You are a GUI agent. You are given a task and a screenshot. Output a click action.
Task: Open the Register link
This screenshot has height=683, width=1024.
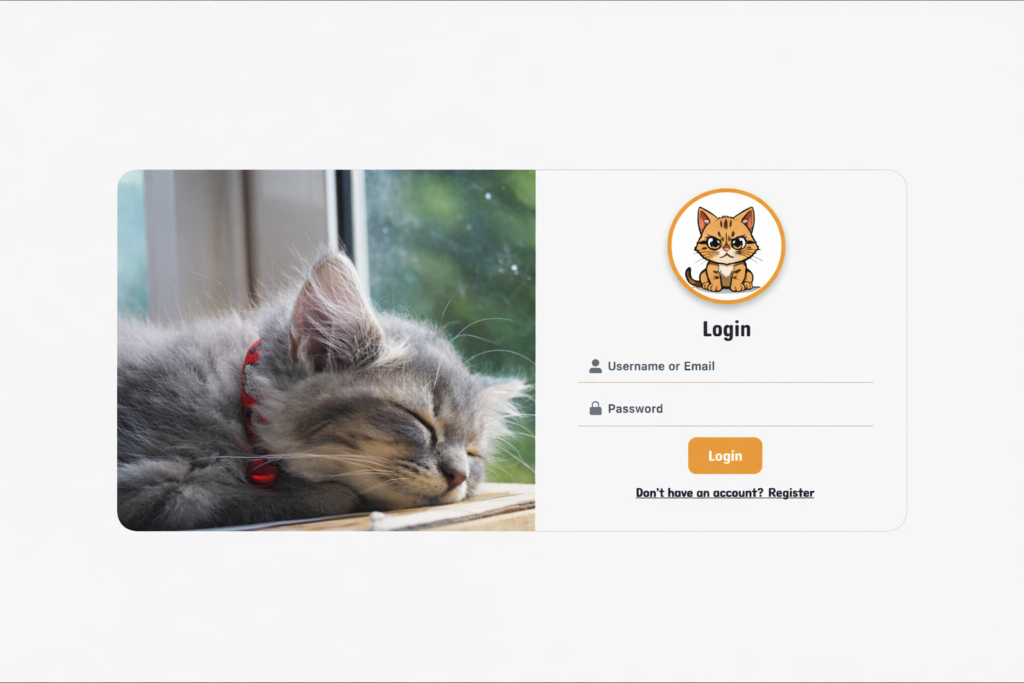pos(791,493)
